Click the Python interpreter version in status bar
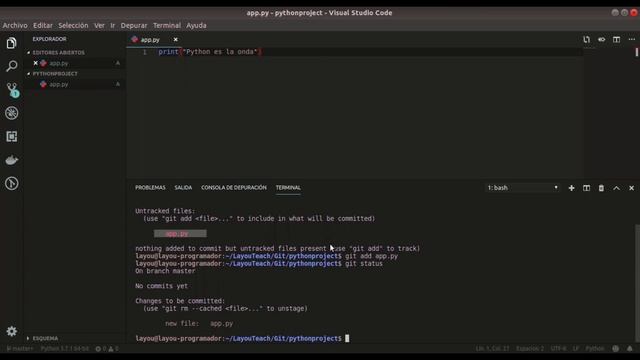 pos(64,349)
